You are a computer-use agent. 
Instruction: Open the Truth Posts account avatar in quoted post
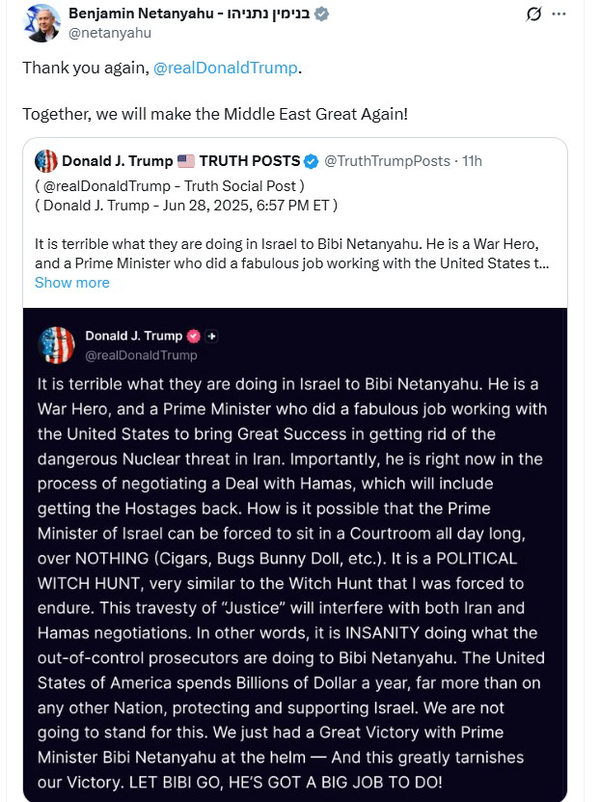(x=46, y=161)
